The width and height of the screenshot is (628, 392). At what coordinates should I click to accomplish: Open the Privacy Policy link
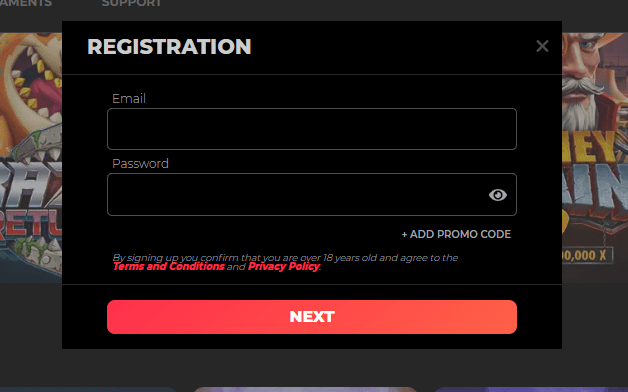coord(284,267)
